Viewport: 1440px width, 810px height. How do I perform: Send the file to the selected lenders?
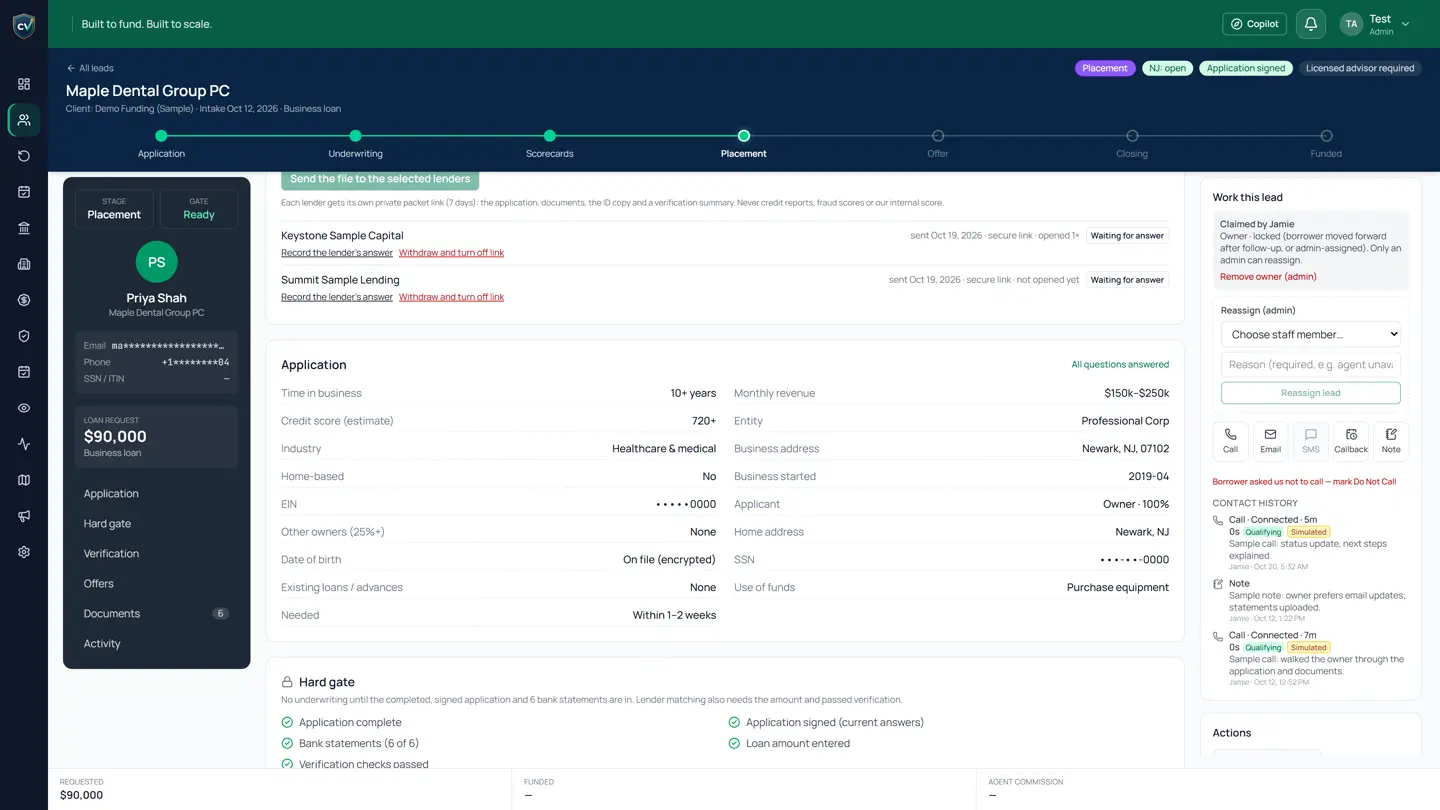(x=380, y=179)
